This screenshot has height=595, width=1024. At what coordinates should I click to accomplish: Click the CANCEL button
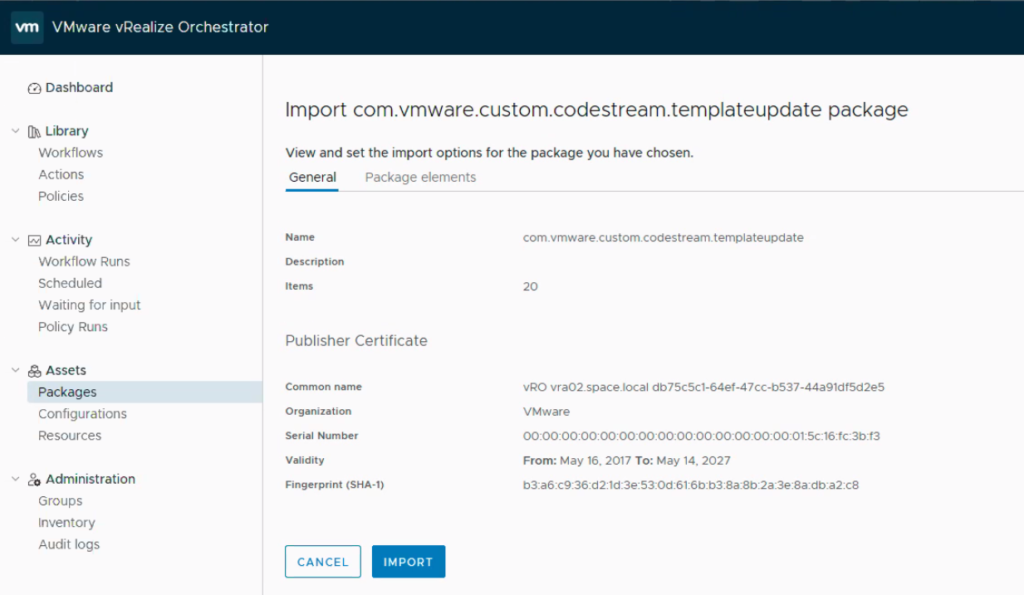323,562
